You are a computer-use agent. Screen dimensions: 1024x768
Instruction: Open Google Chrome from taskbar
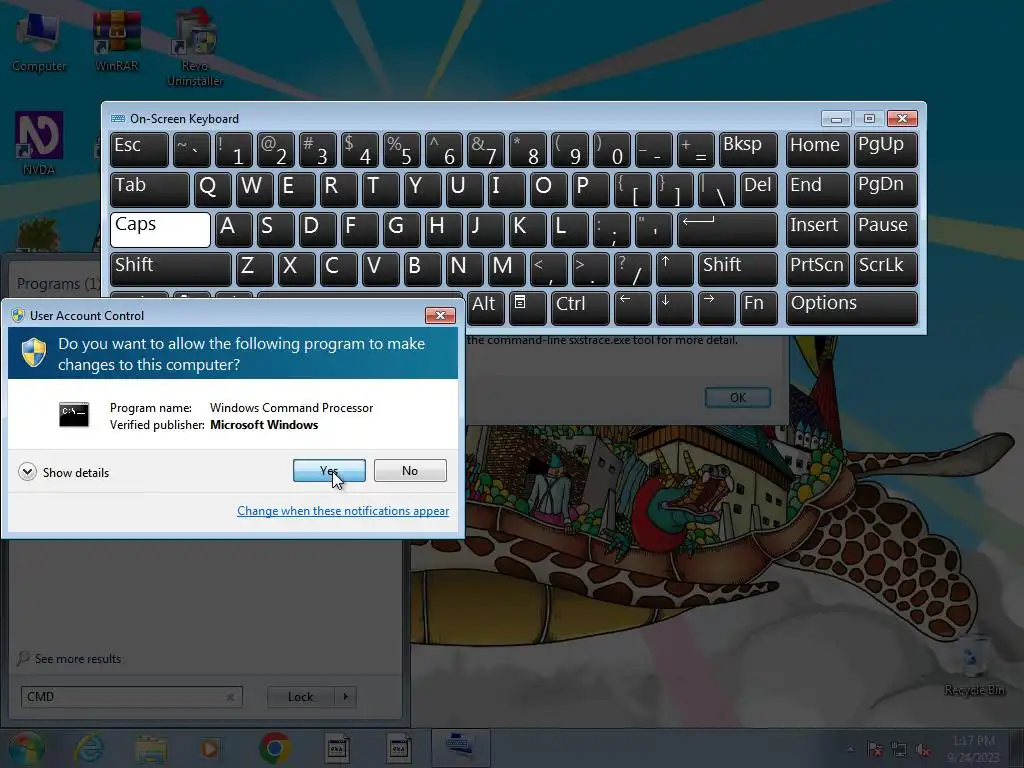tap(275, 748)
